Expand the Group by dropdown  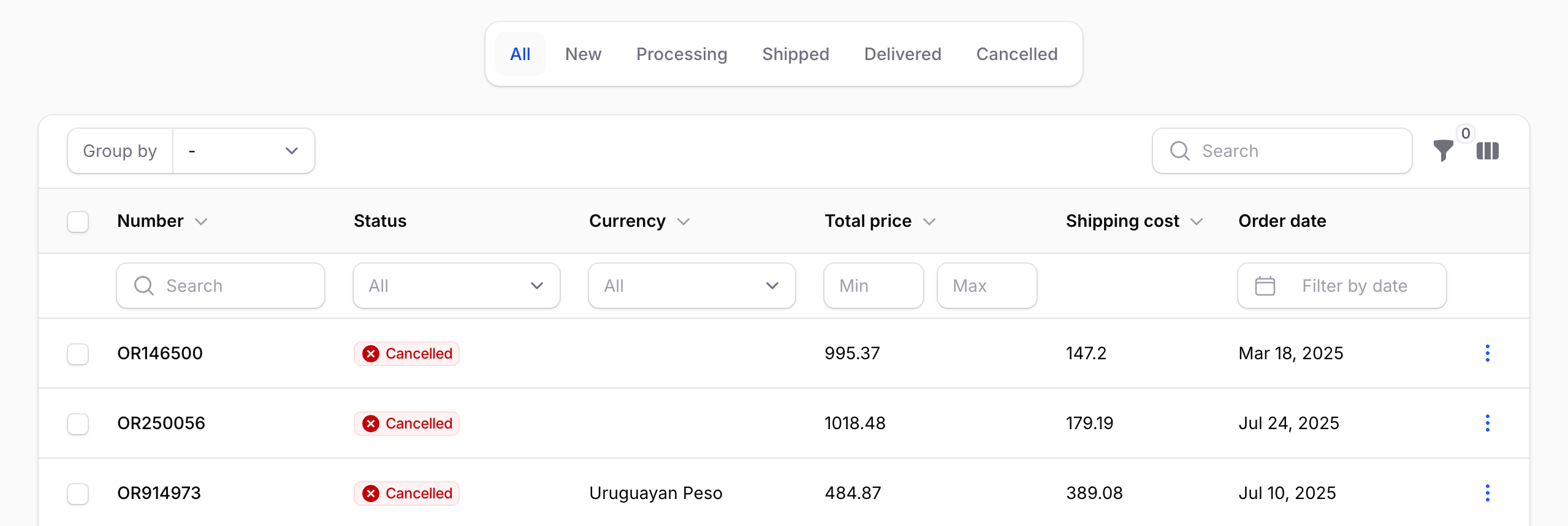(x=244, y=151)
